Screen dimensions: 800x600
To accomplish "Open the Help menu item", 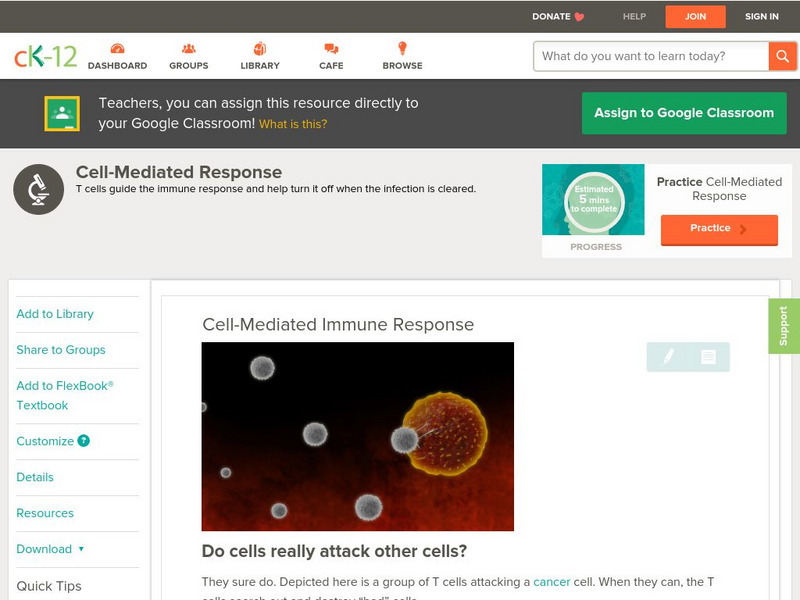I will tap(634, 16).
